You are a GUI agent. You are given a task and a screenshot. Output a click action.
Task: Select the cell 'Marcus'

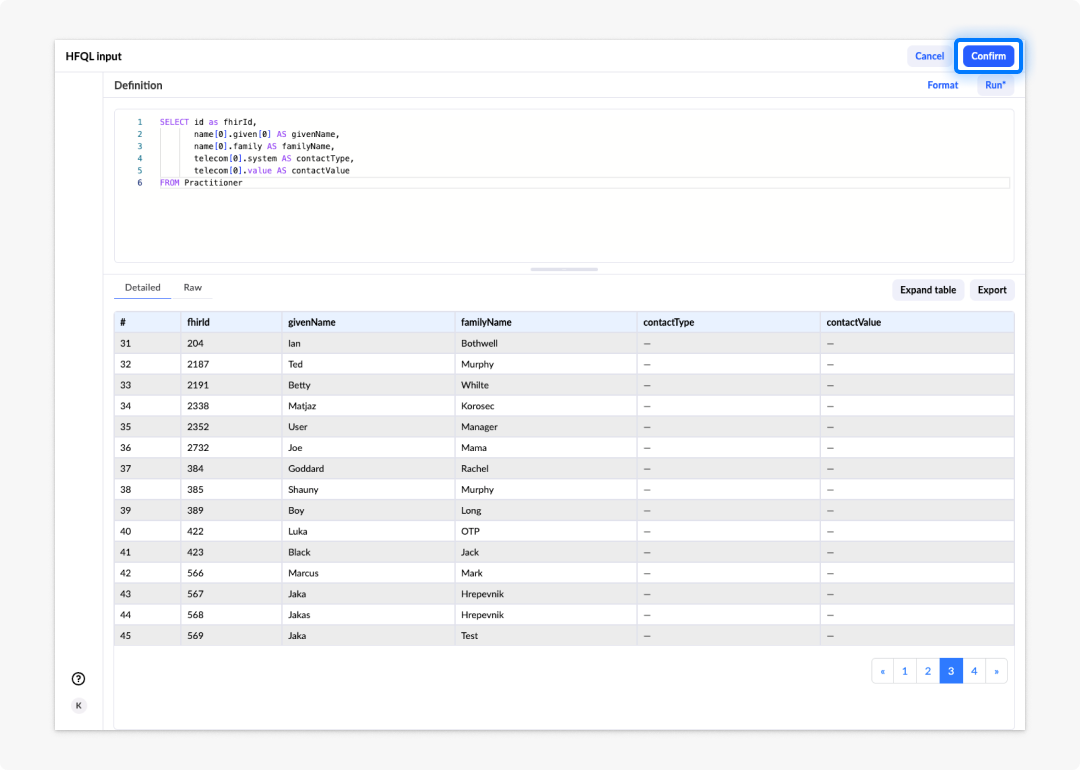click(x=368, y=573)
